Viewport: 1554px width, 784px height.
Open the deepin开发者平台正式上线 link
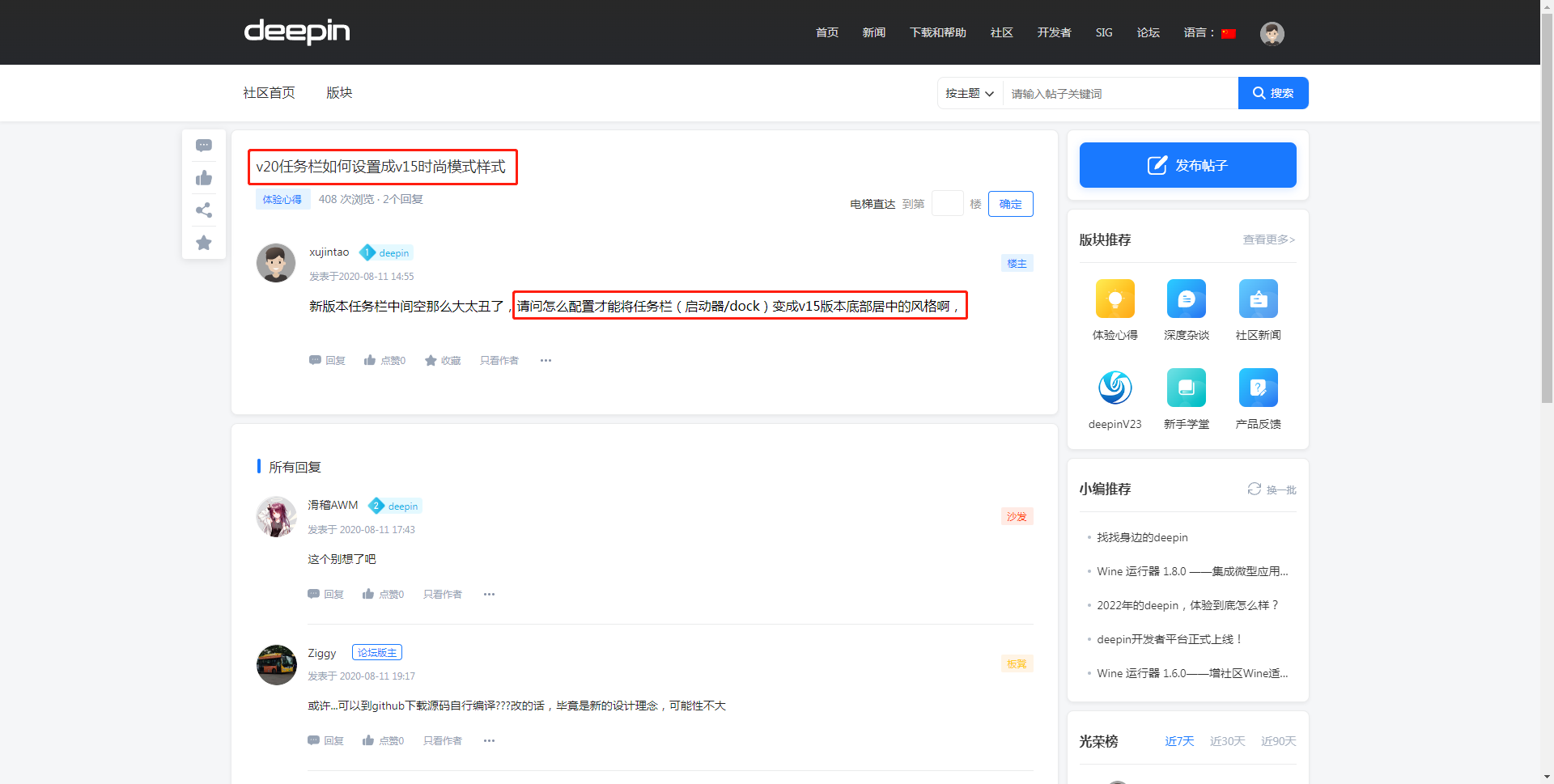(x=1170, y=639)
